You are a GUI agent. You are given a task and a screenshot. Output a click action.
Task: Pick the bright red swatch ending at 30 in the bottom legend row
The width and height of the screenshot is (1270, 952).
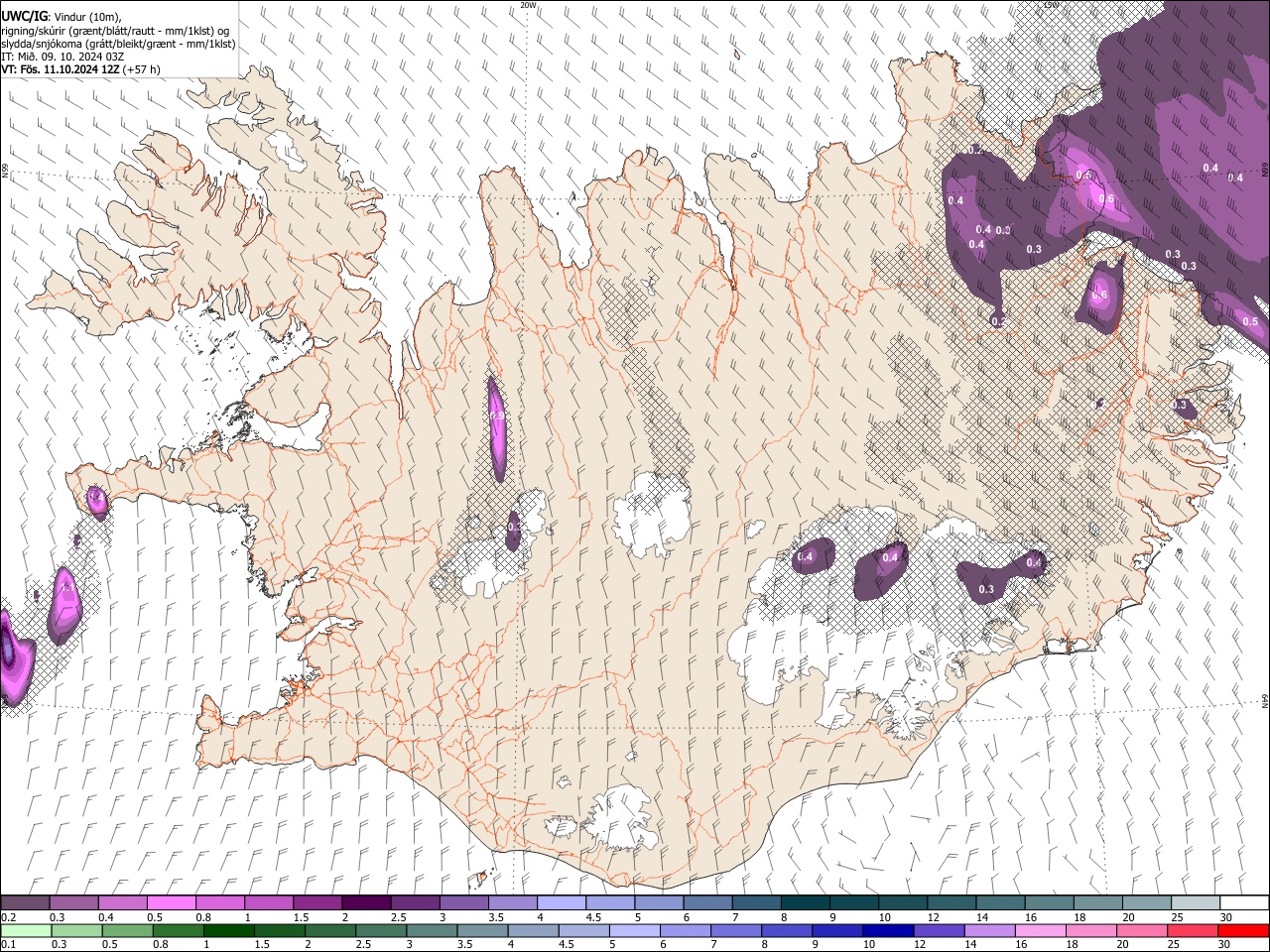pos(1241,931)
